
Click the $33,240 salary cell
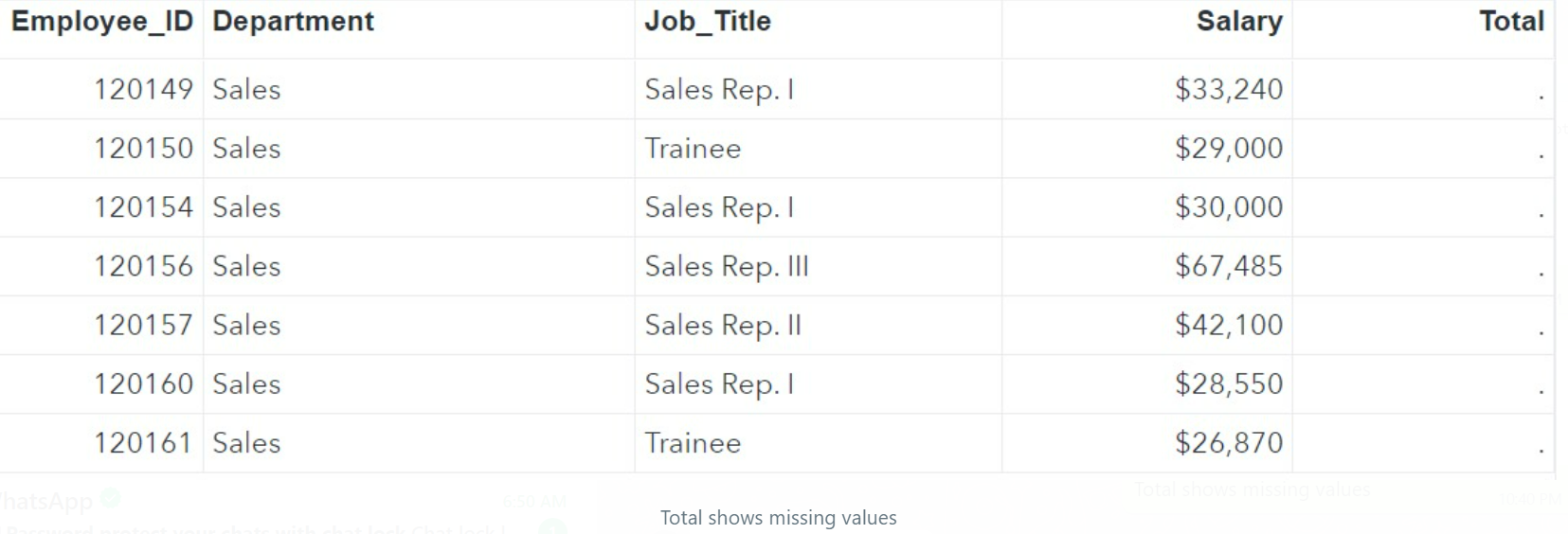1228,90
